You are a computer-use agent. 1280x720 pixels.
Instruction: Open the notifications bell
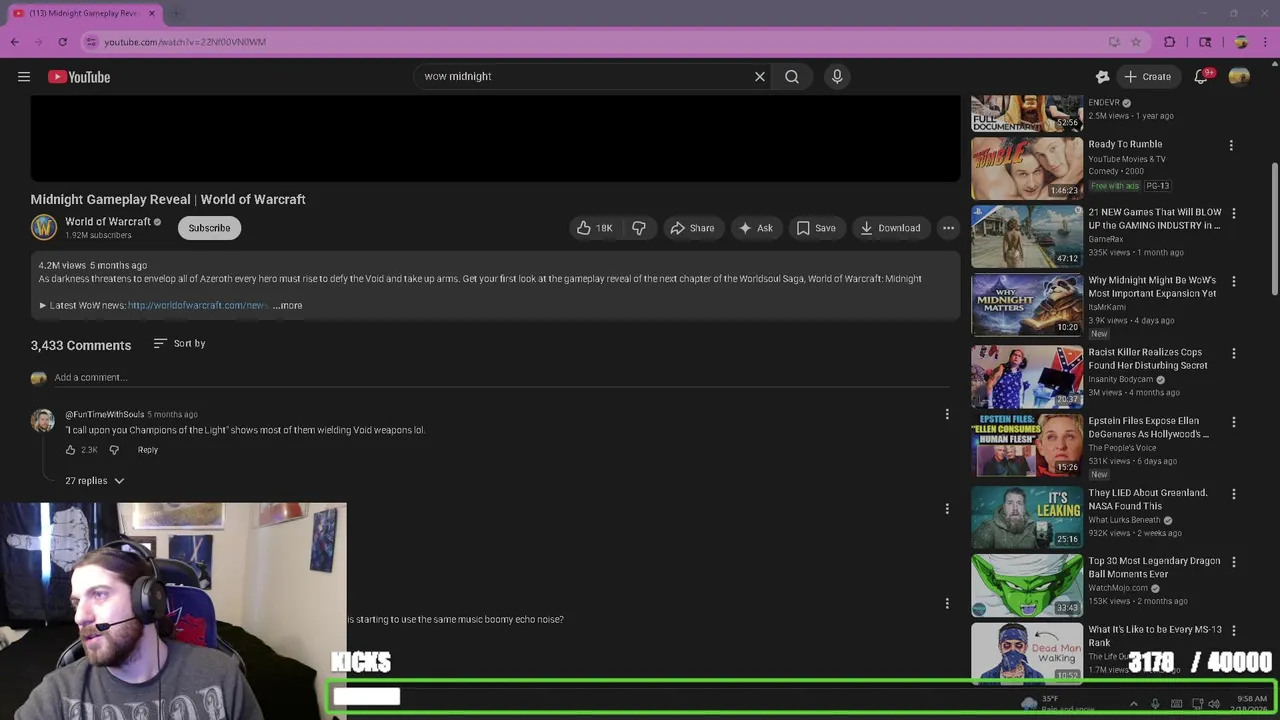coord(1201,77)
